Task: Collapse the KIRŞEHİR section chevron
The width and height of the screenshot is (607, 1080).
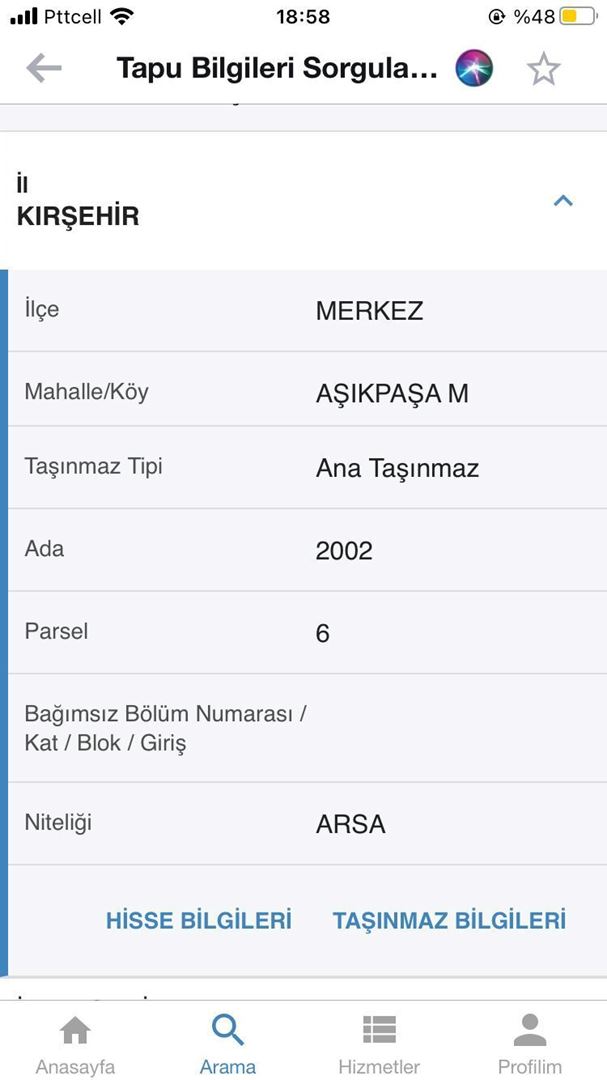Action: coord(563,201)
